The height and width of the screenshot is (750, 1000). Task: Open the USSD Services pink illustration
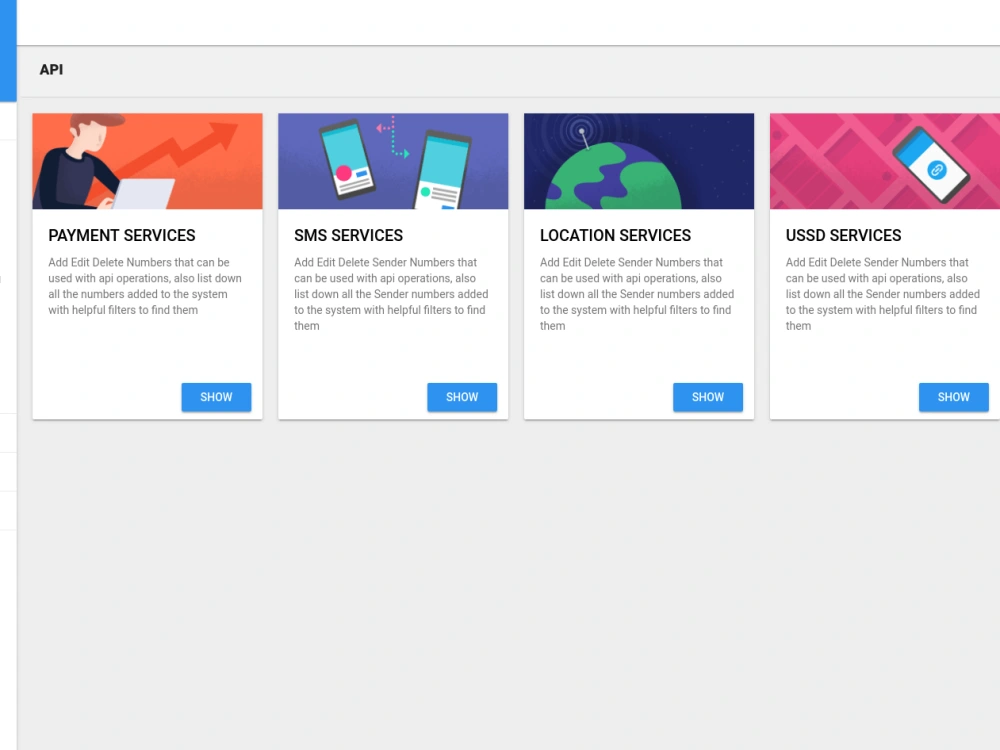[885, 161]
